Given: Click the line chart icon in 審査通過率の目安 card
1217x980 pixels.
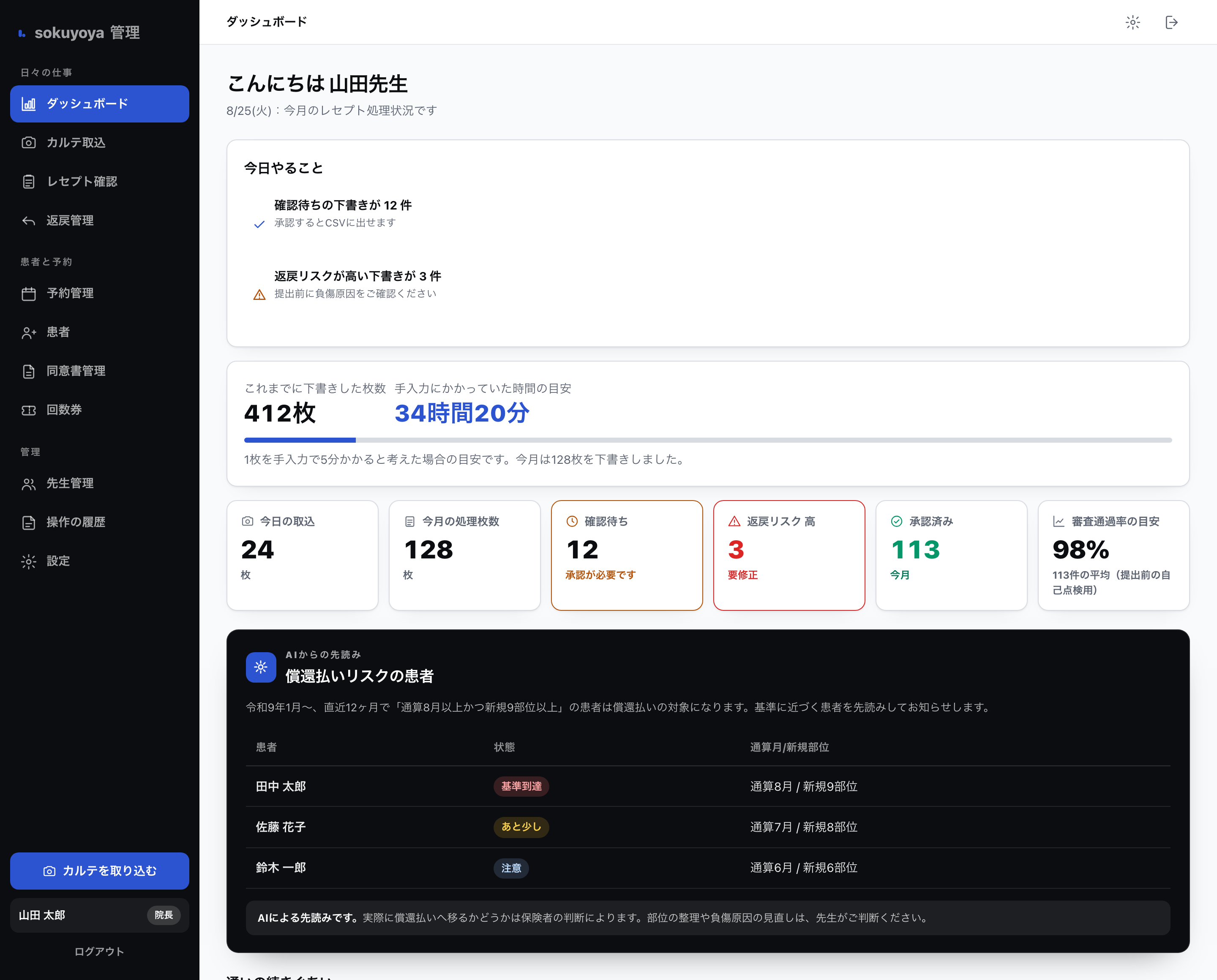Looking at the screenshot, I should coord(1059,522).
